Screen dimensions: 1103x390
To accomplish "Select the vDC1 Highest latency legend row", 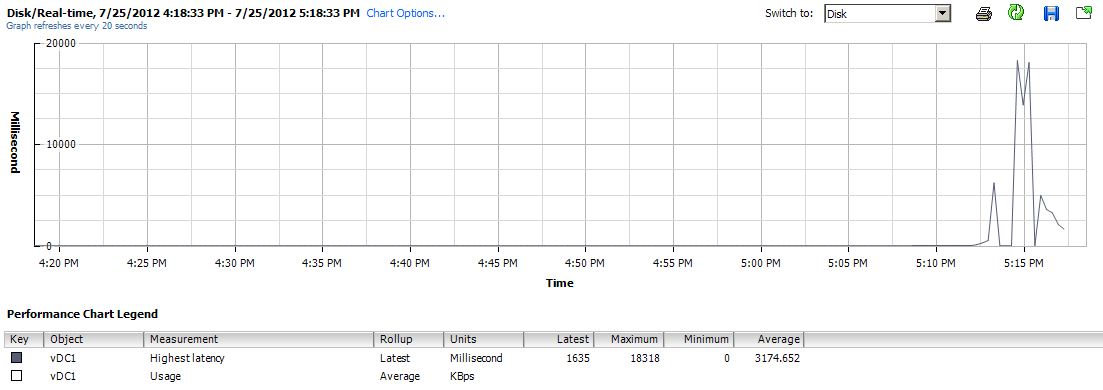I will pos(404,358).
